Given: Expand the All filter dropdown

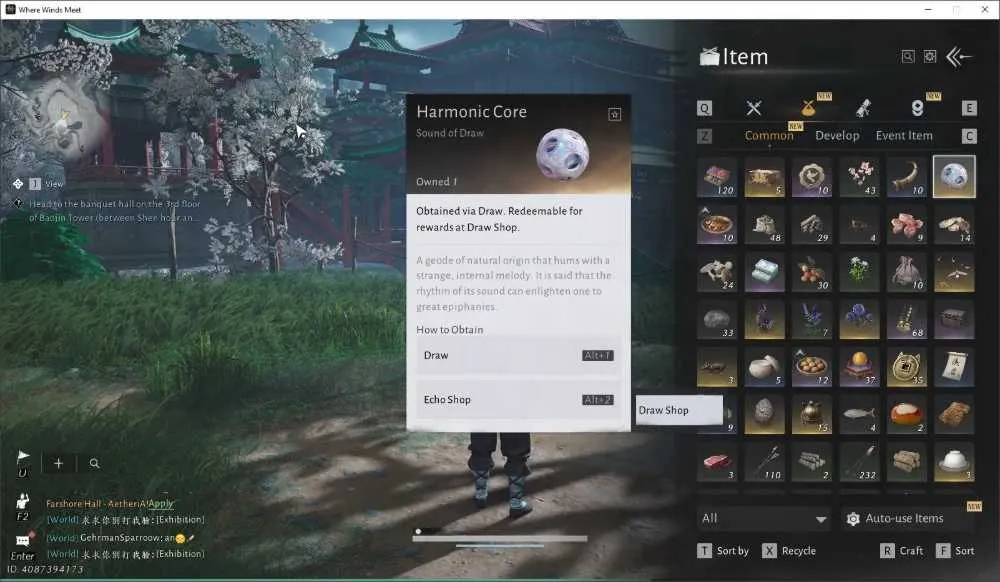Looking at the screenshot, I should pos(764,518).
